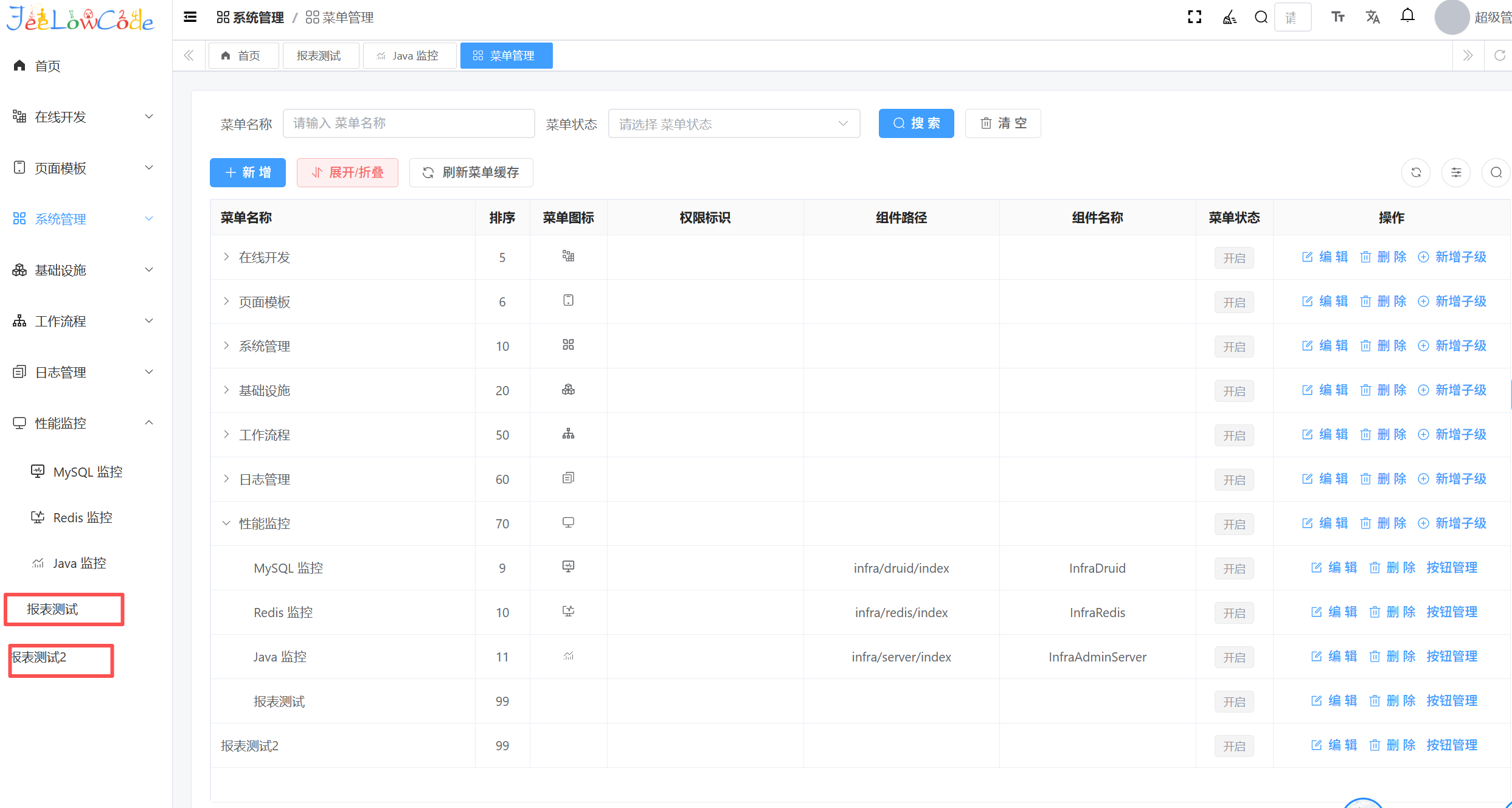Open the 菜单状态 dropdown selector

733,124
